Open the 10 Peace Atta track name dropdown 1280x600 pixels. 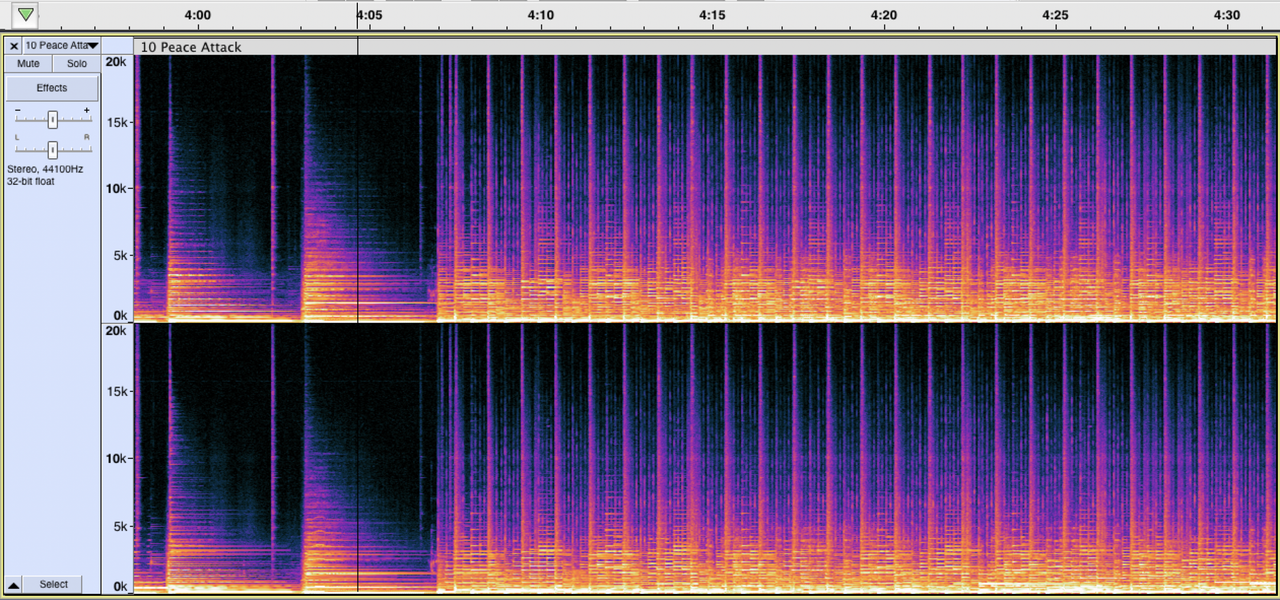(61, 46)
